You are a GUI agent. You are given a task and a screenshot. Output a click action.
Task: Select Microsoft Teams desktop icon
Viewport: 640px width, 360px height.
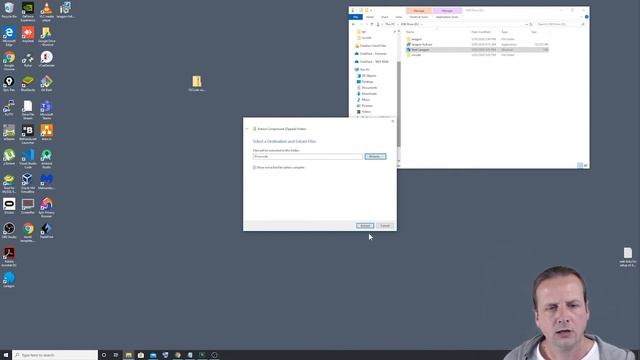(x=47, y=109)
